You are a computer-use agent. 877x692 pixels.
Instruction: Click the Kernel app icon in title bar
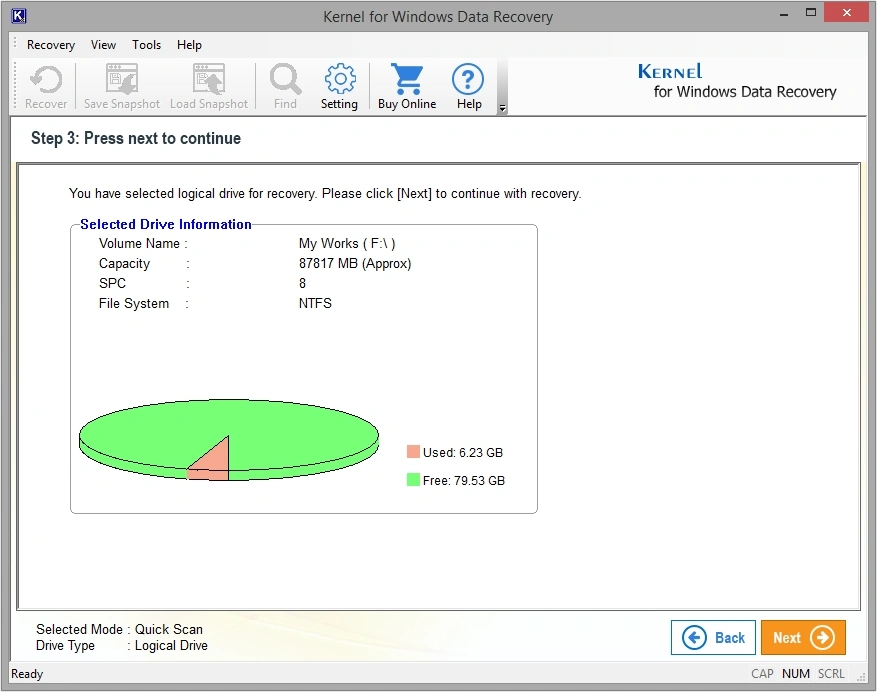pyautogui.click(x=18, y=16)
